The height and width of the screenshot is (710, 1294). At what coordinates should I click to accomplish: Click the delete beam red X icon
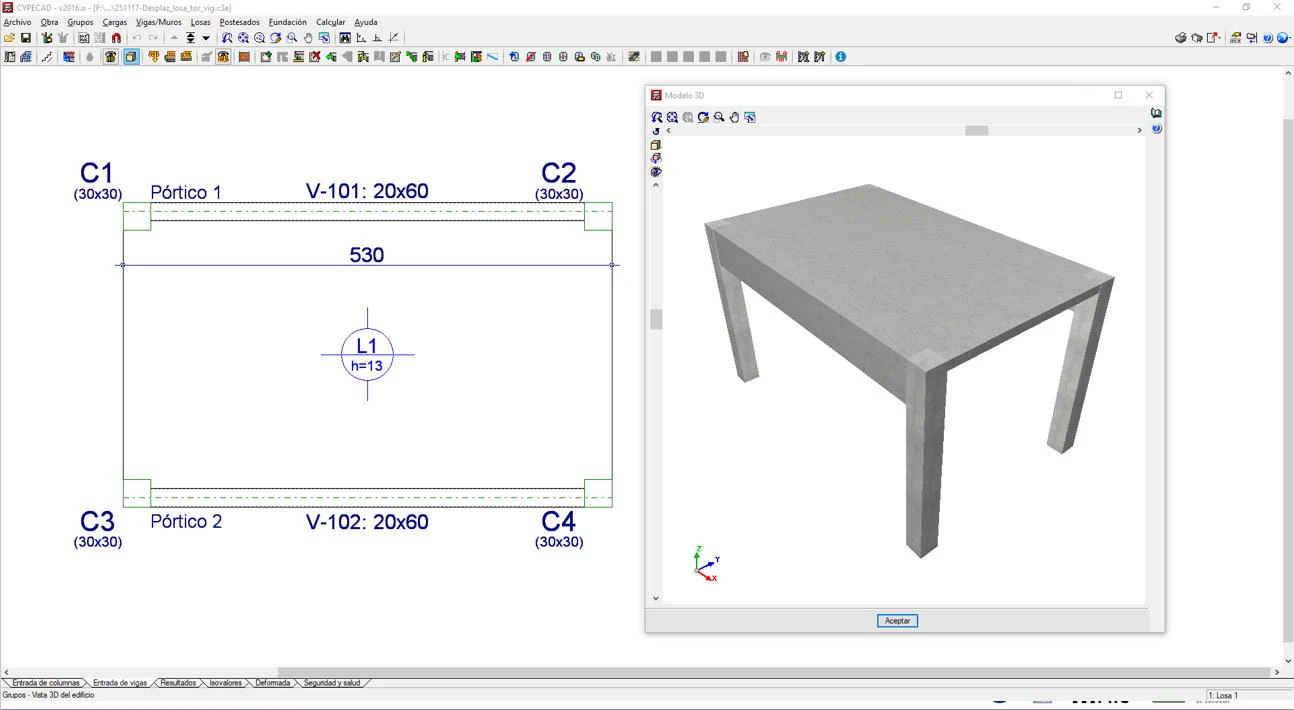point(315,57)
